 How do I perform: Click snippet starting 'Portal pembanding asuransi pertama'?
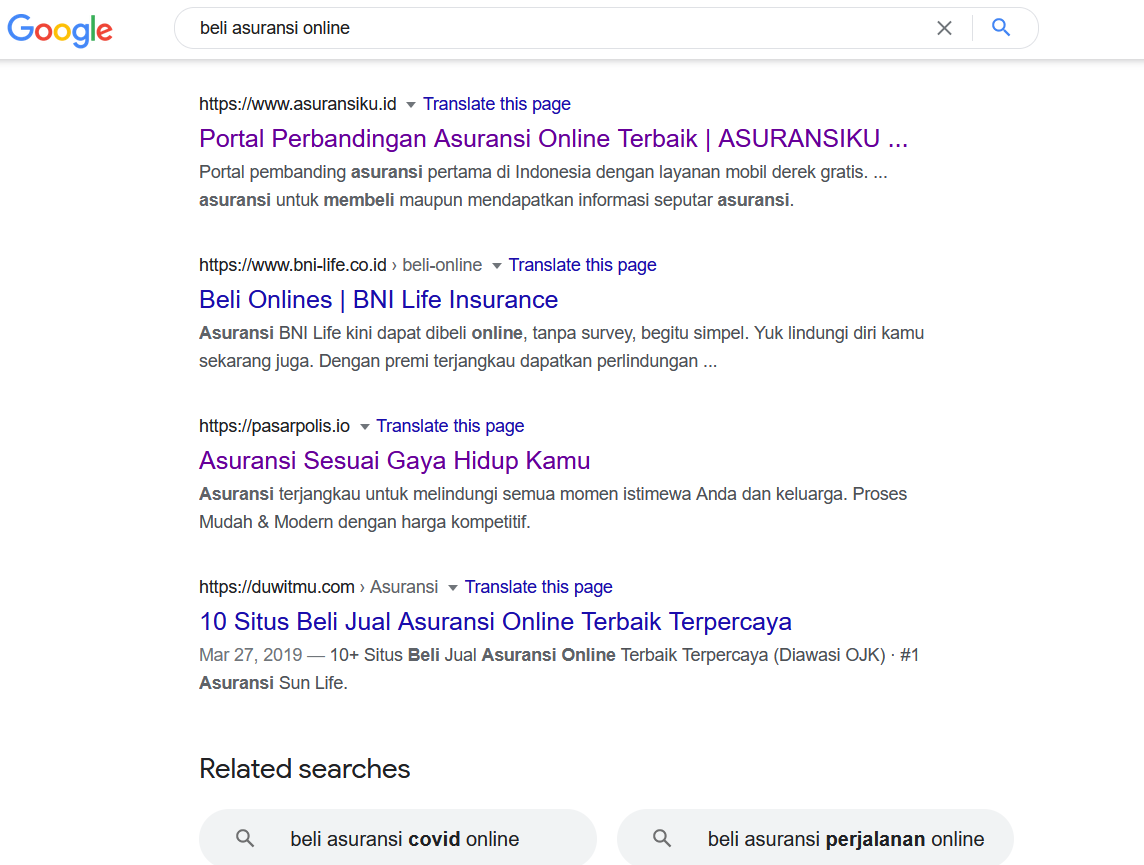click(544, 186)
